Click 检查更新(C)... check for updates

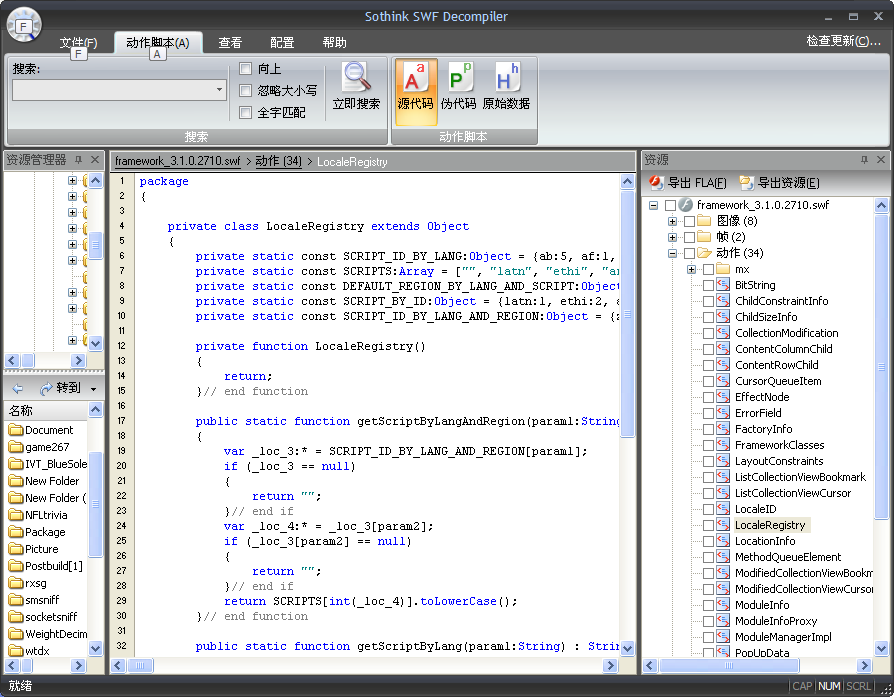pyautogui.click(x=843, y=41)
